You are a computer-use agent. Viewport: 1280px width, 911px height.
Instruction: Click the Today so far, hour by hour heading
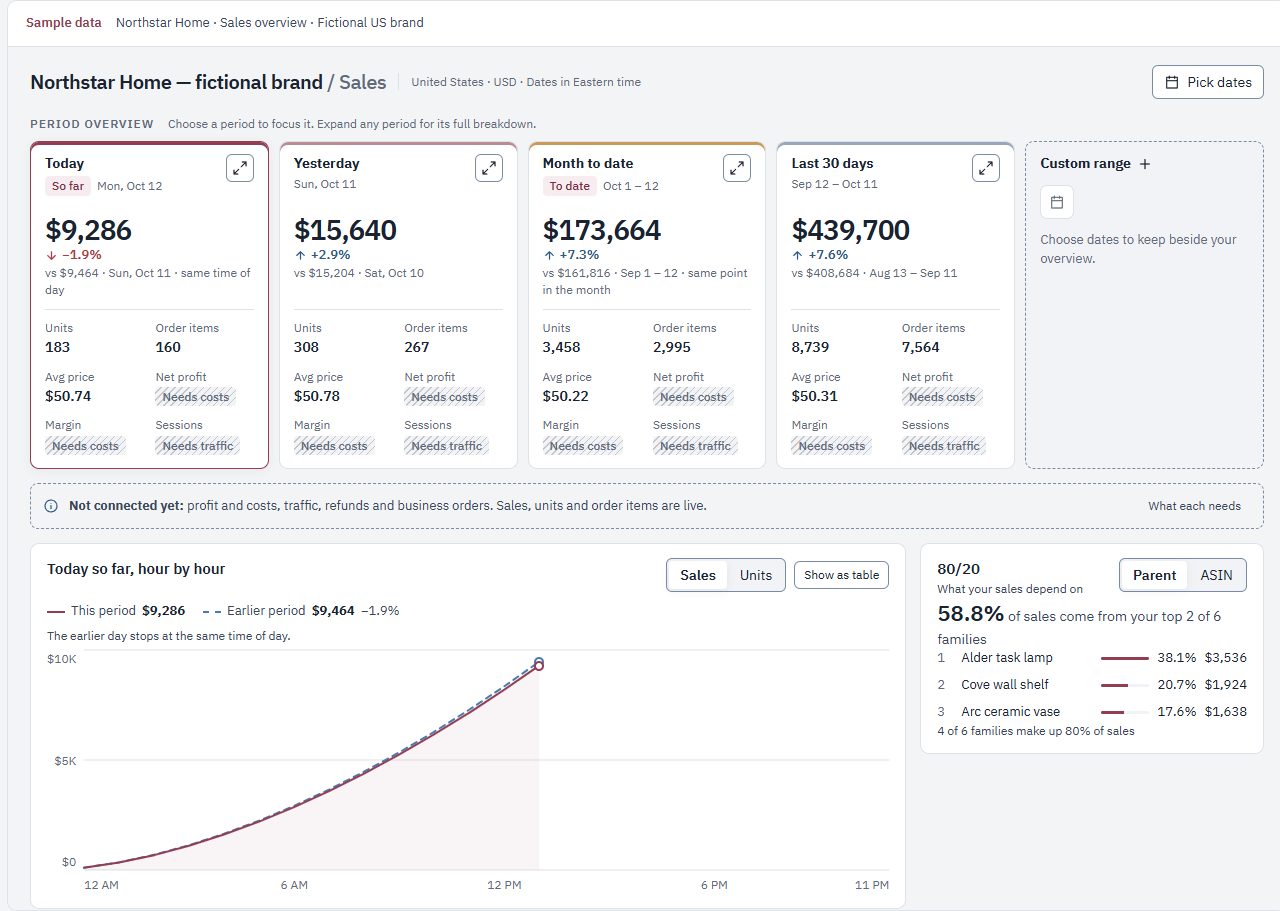click(136, 569)
